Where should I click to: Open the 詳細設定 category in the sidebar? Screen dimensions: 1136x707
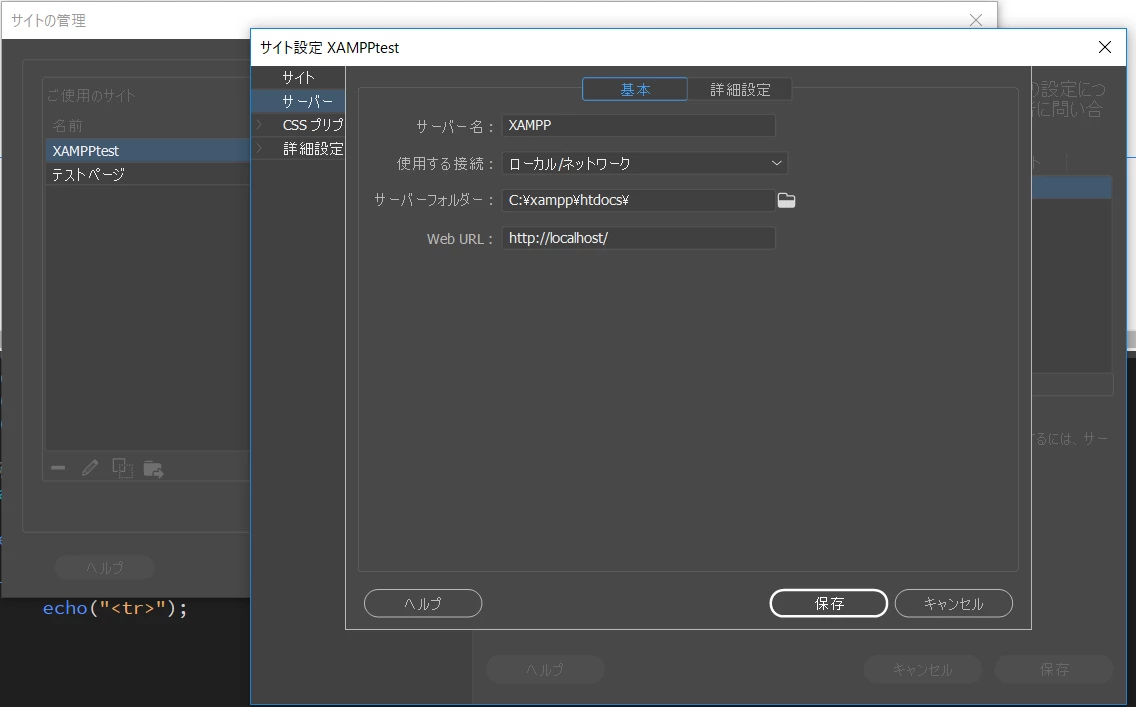tap(312, 148)
